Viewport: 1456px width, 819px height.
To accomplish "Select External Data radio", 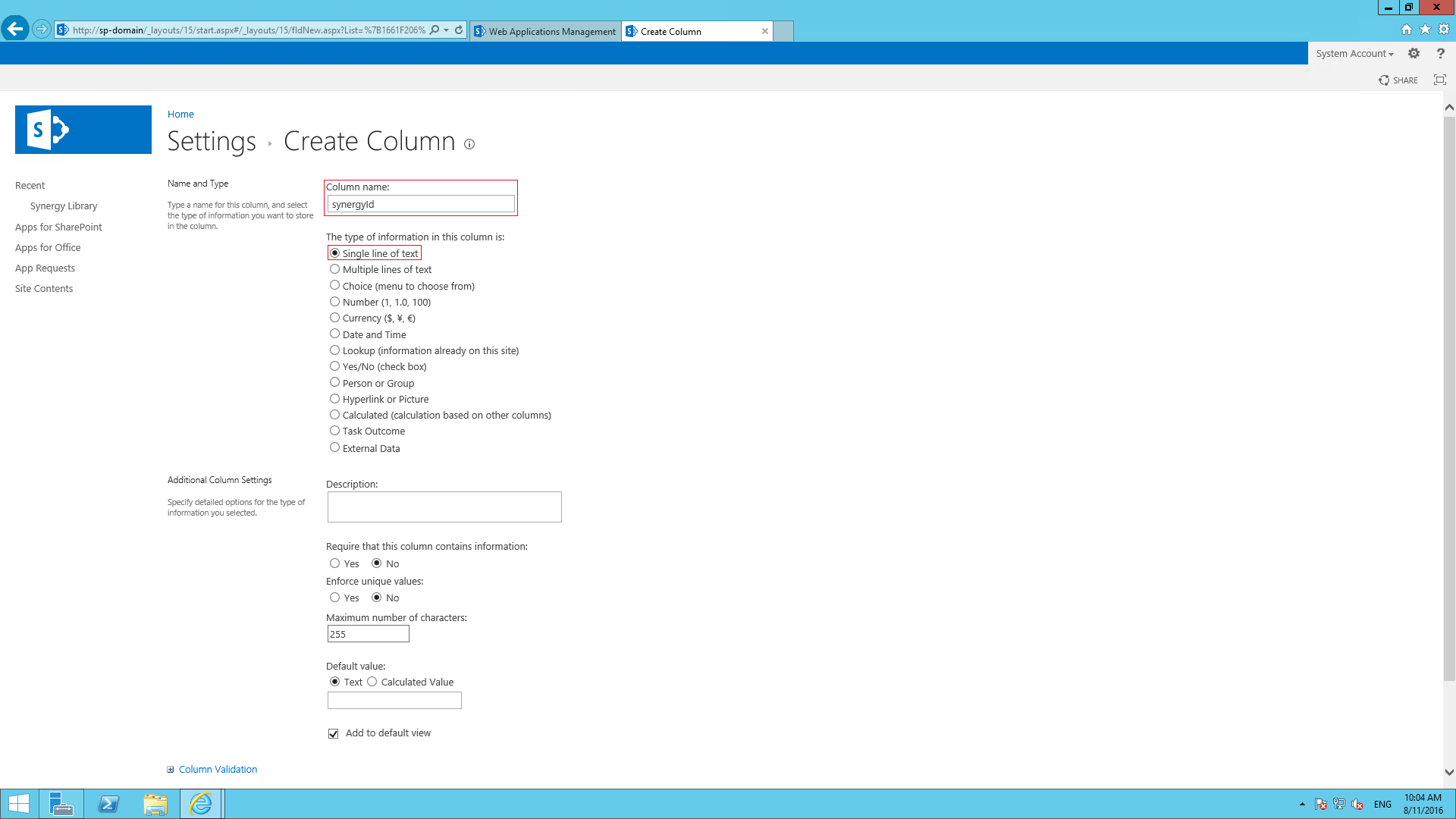I will point(334,447).
